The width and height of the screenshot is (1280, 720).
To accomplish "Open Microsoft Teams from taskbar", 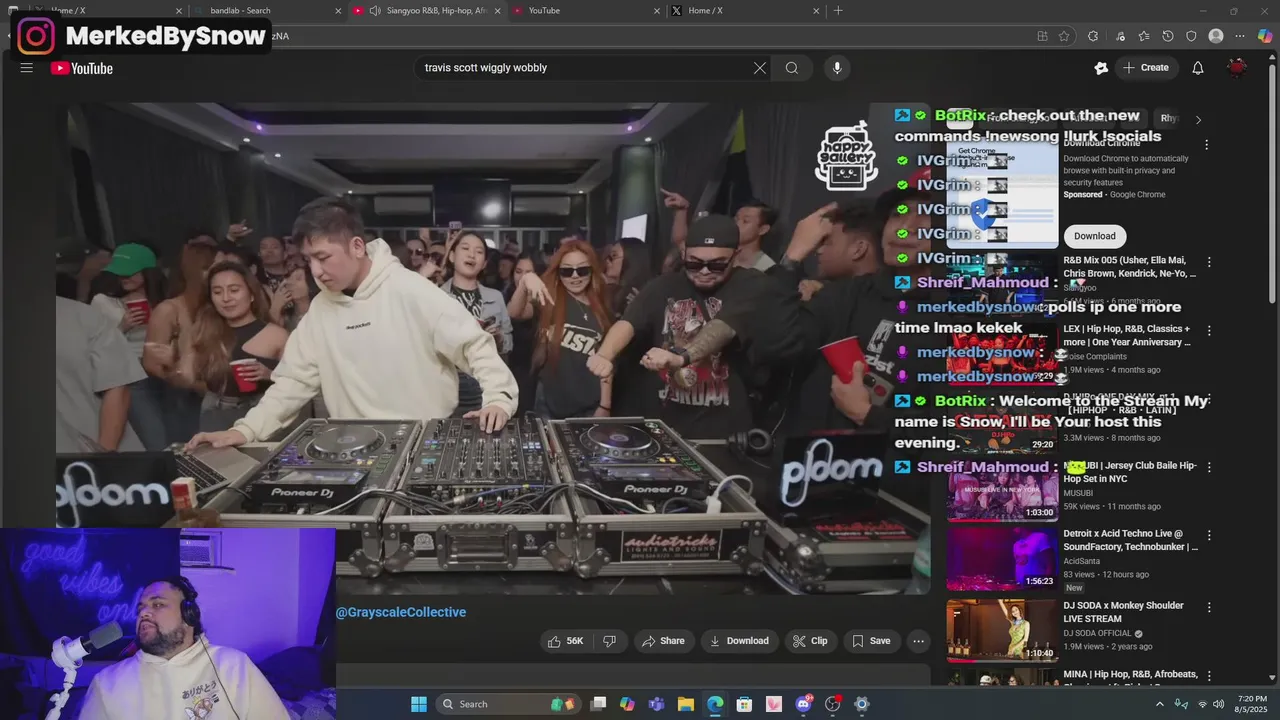I will pyautogui.click(x=657, y=704).
